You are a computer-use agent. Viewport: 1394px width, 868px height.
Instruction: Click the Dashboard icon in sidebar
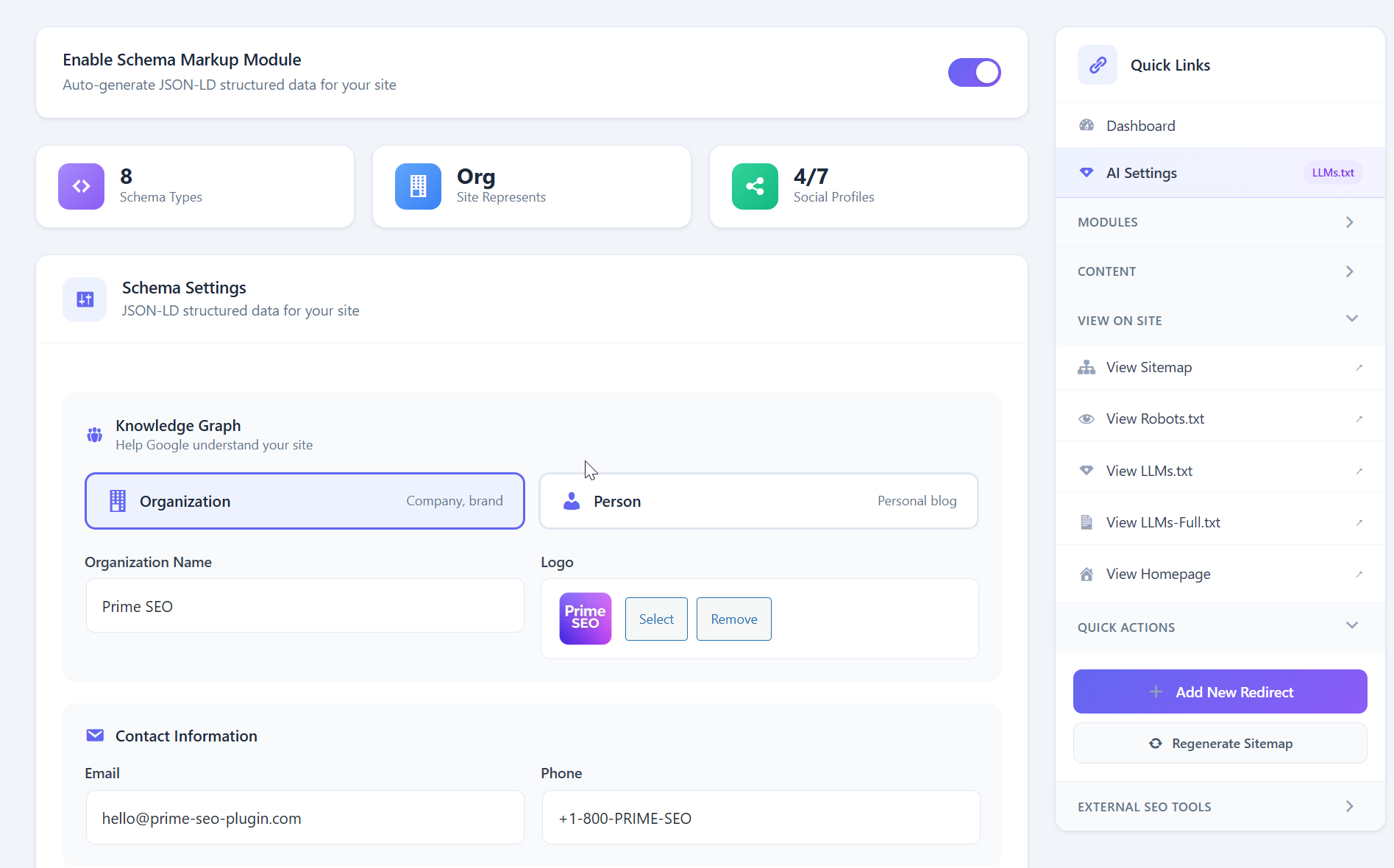coord(1087,125)
